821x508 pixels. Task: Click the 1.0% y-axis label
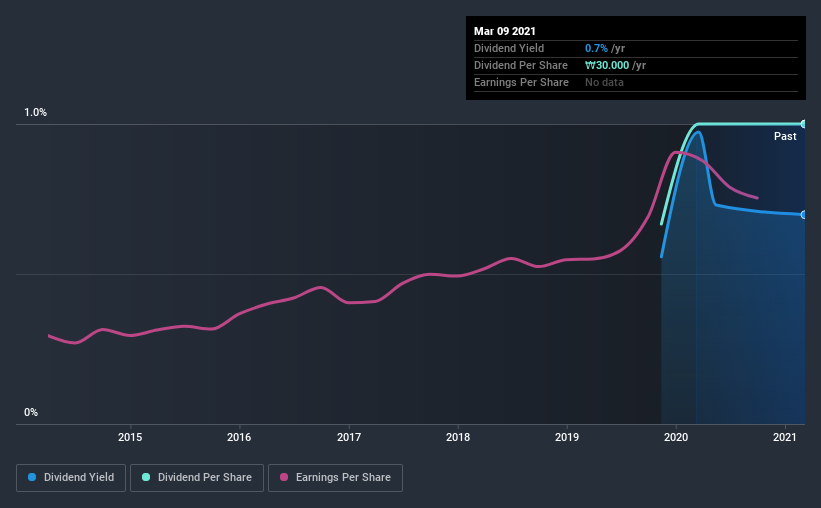35,113
